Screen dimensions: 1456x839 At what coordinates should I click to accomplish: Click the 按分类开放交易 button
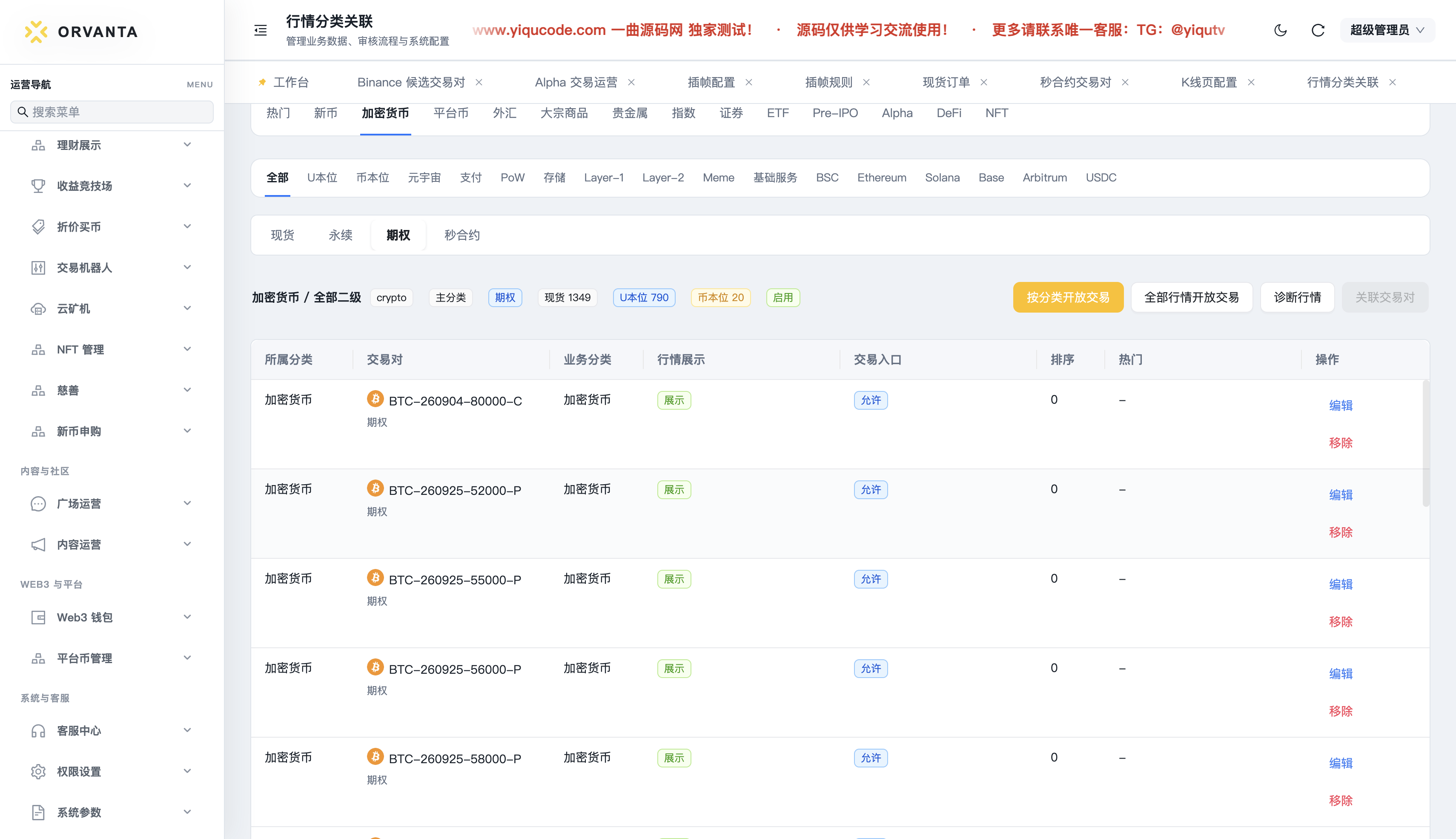(x=1068, y=297)
